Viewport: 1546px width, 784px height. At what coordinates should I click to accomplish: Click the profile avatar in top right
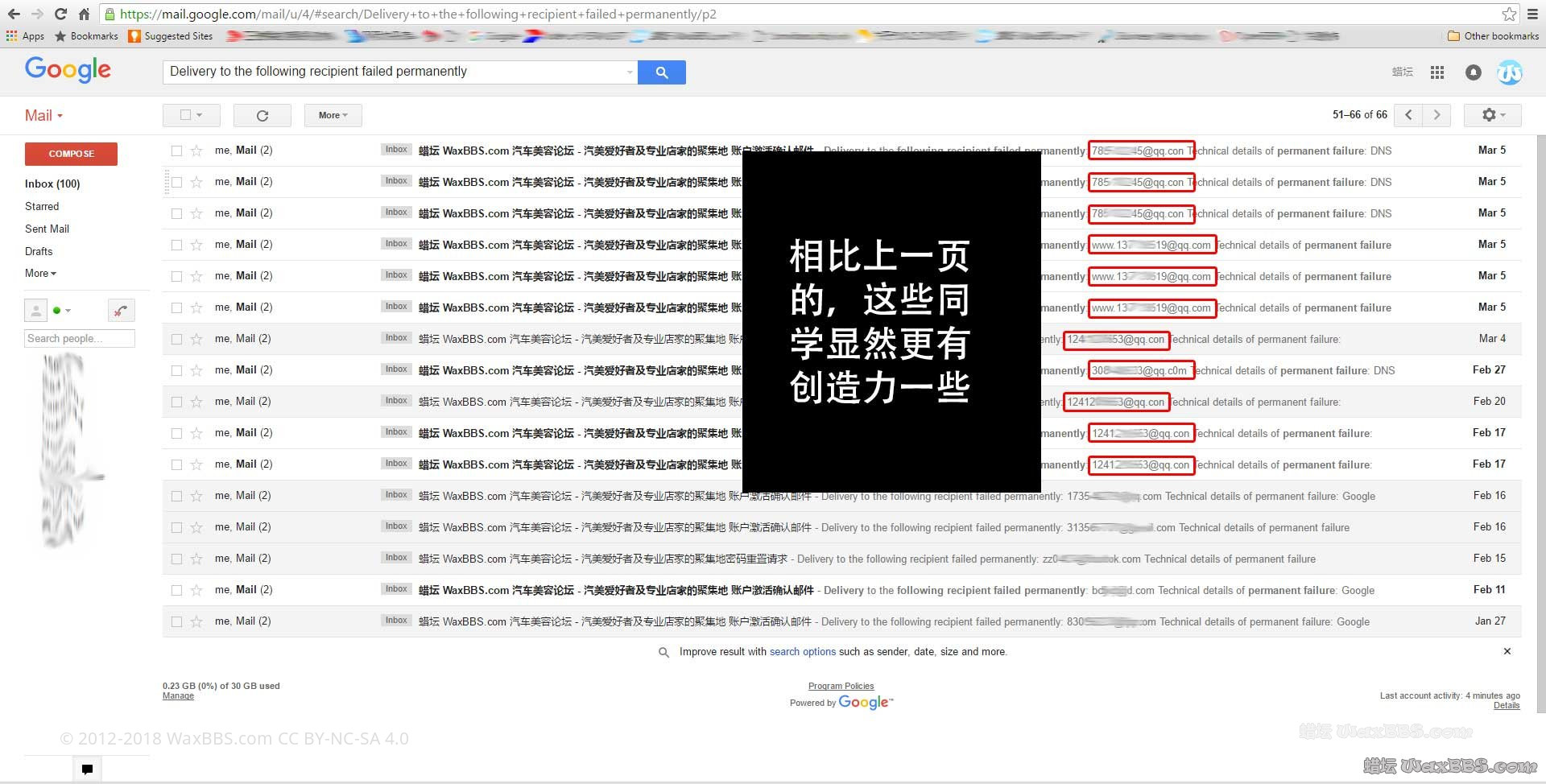pyautogui.click(x=1510, y=72)
